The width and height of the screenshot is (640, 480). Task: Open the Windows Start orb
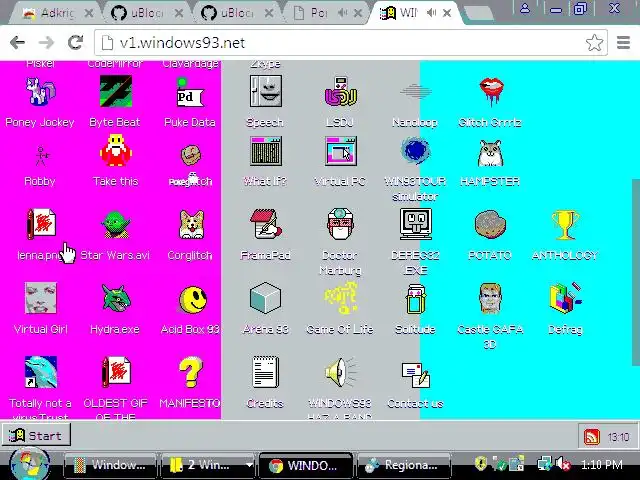(30, 464)
